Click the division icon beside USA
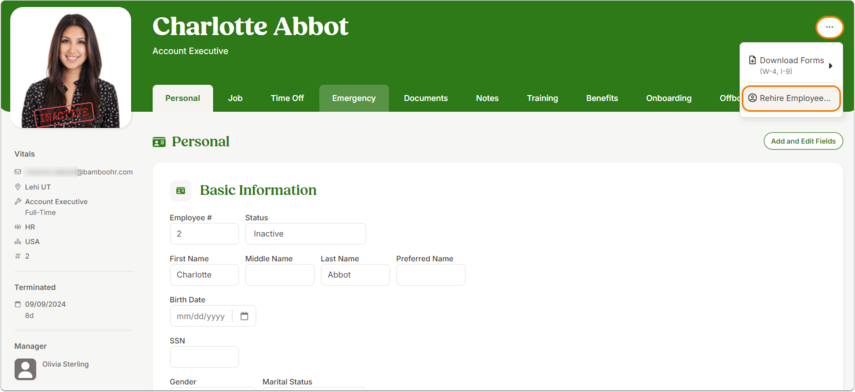Screen dimensions: 855x392 click(18, 242)
